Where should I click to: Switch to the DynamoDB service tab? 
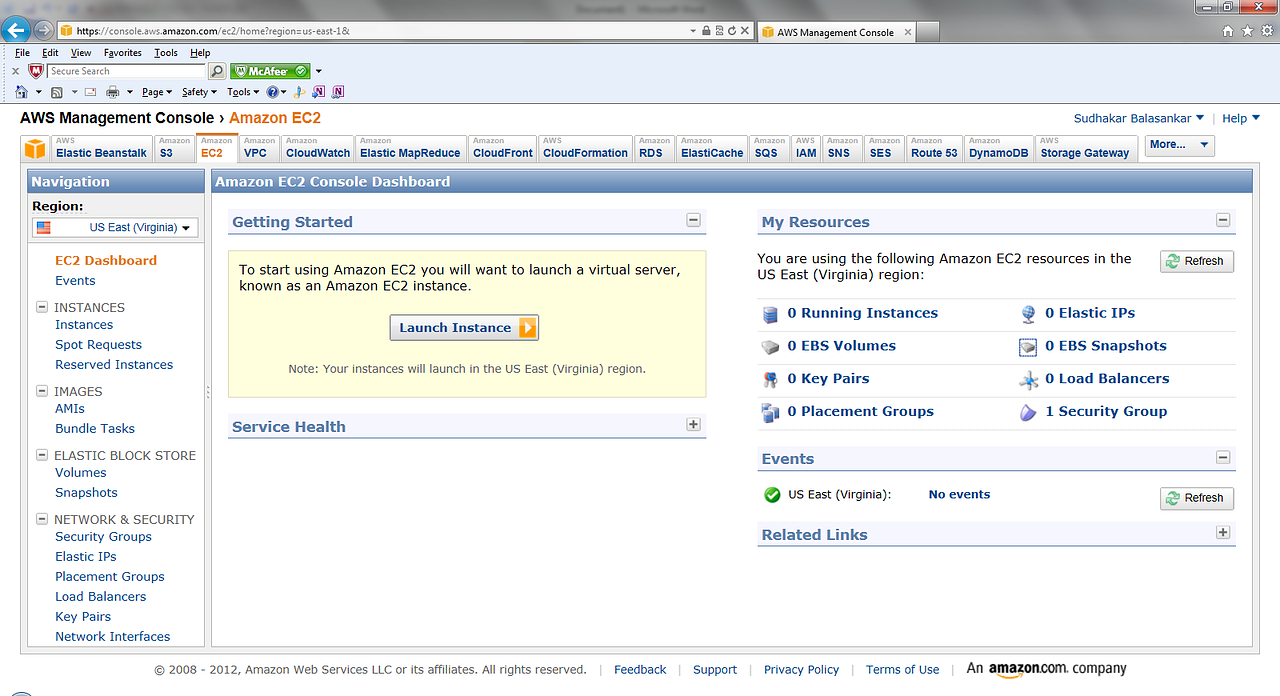[x=999, y=148]
